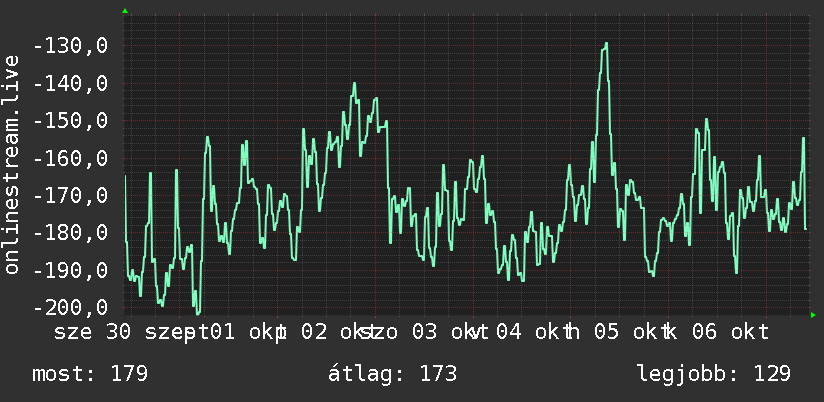Click the 'átlag: 173' average value
Image resolution: width=824 pixels, height=402 pixels.
(393, 374)
